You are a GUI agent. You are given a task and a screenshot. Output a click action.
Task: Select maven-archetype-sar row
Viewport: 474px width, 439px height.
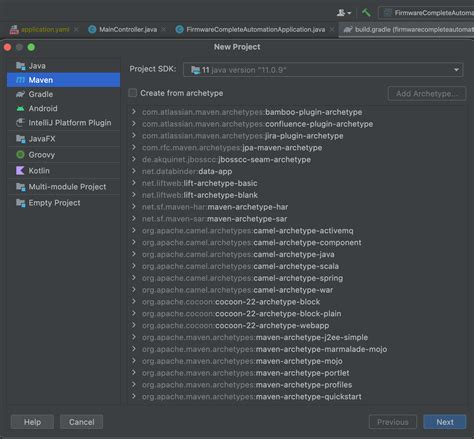297,219
